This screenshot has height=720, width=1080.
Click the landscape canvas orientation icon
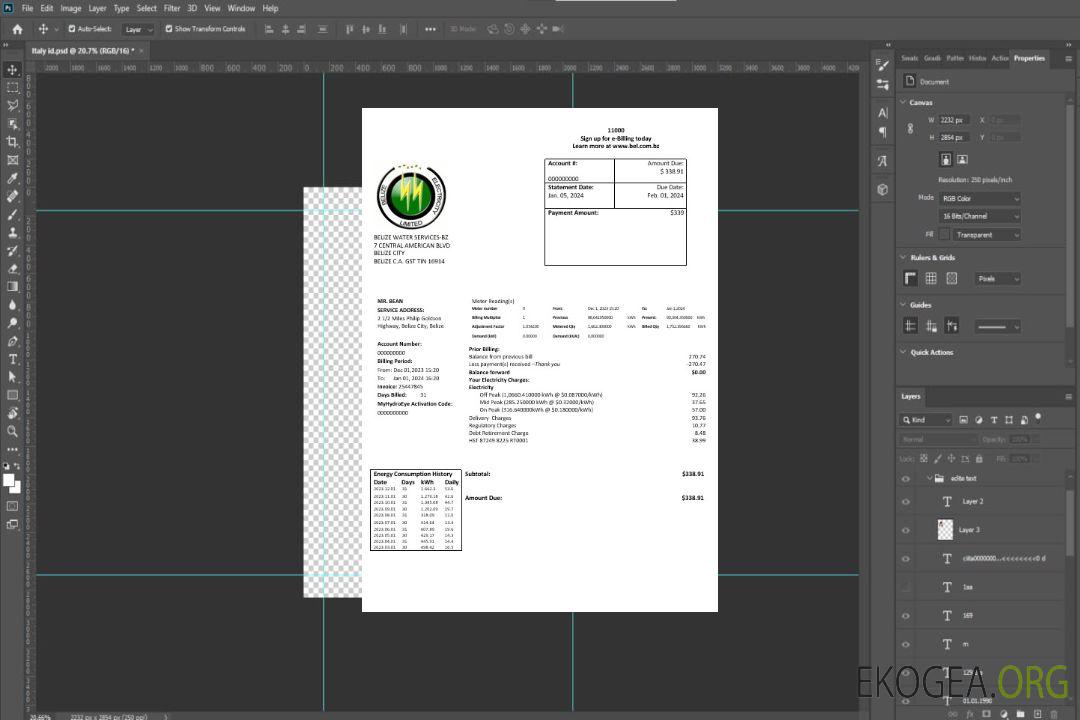(x=962, y=159)
